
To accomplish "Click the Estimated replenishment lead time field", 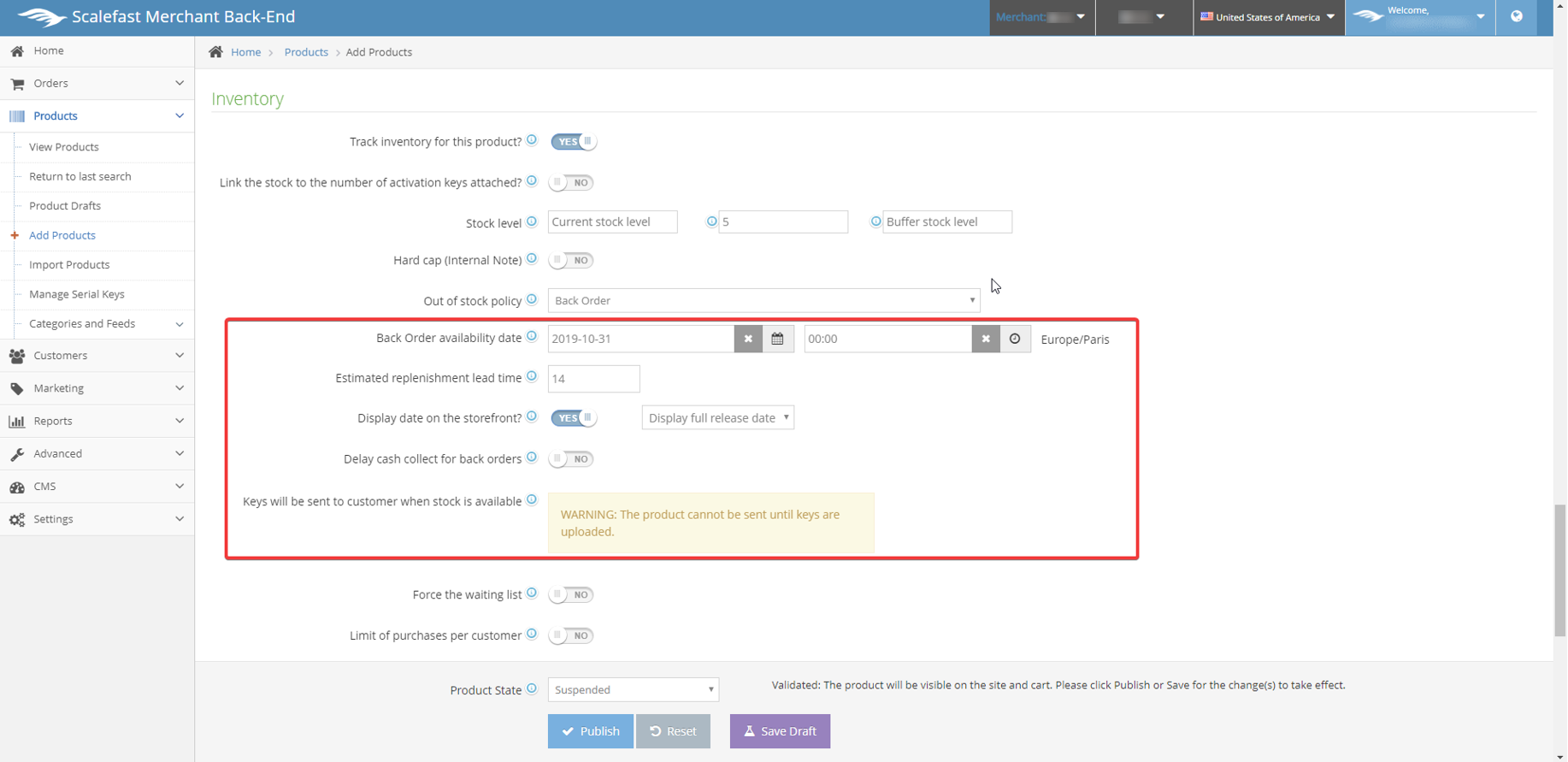I will click(593, 379).
